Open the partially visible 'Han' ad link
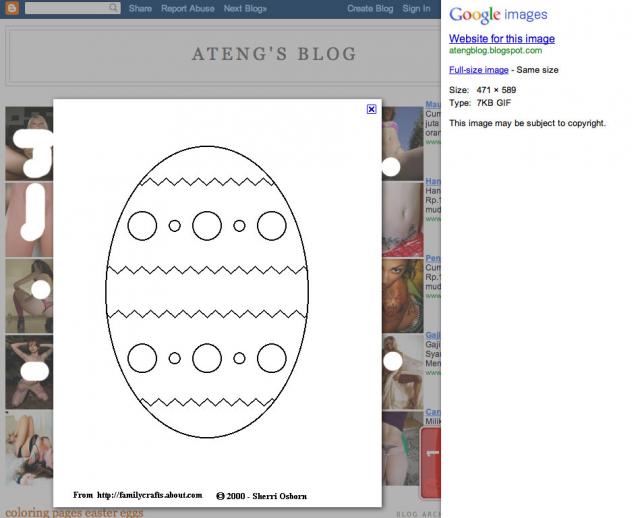 tap(433, 181)
